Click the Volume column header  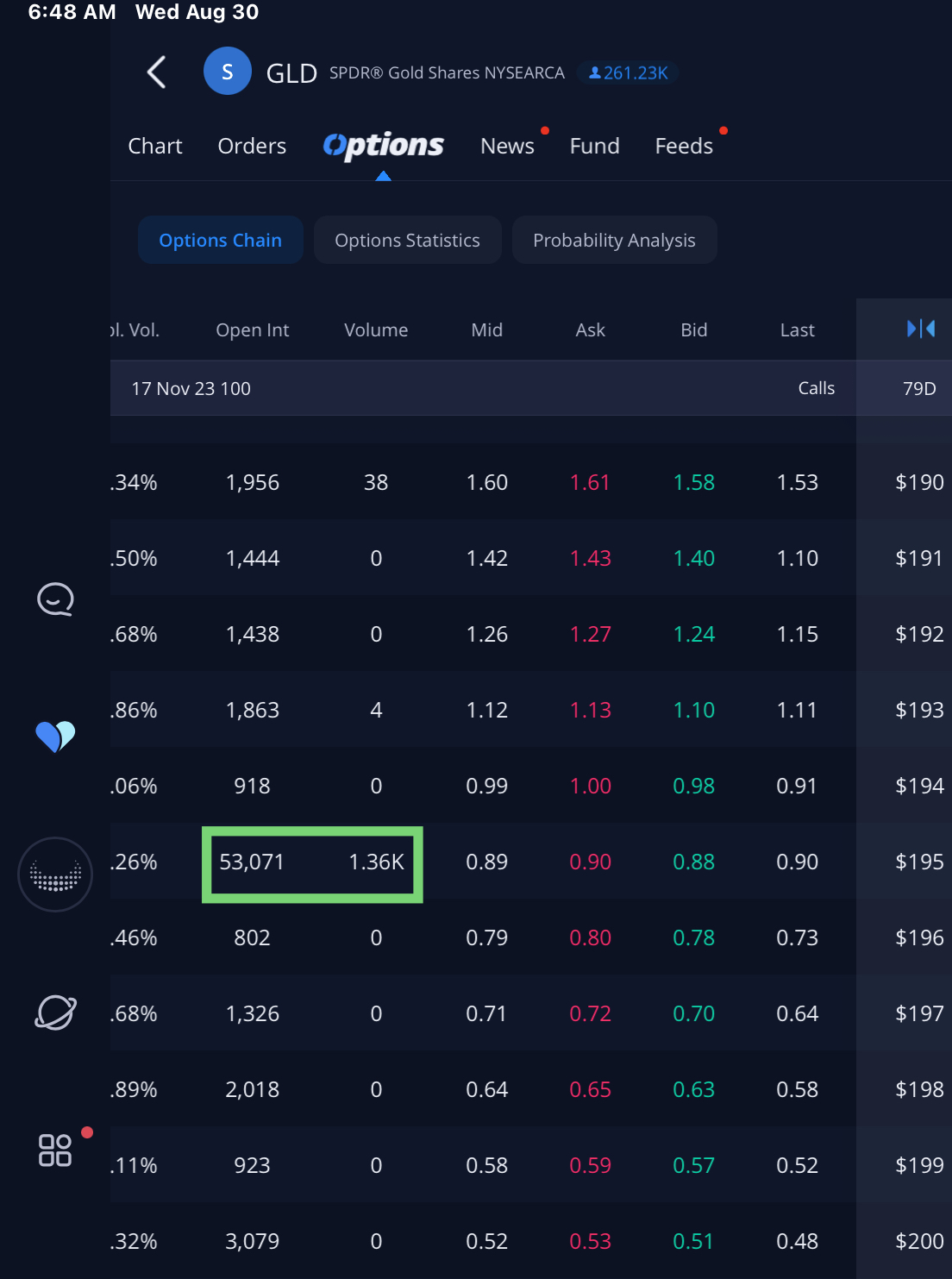(x=376, y=330)
